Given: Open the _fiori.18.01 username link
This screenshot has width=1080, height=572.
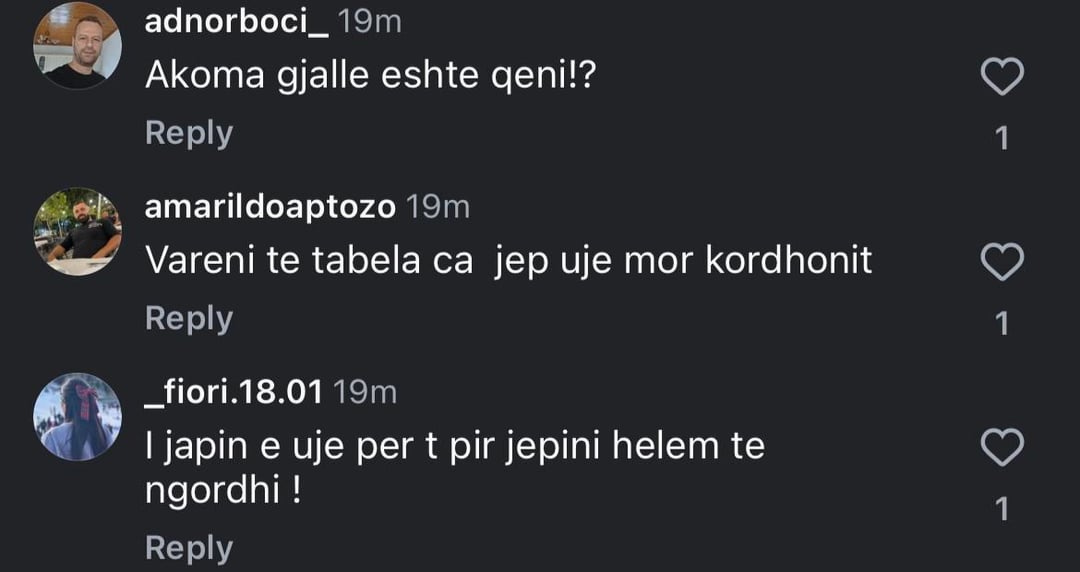Looking at the screenshot, I should click(234, 392).
